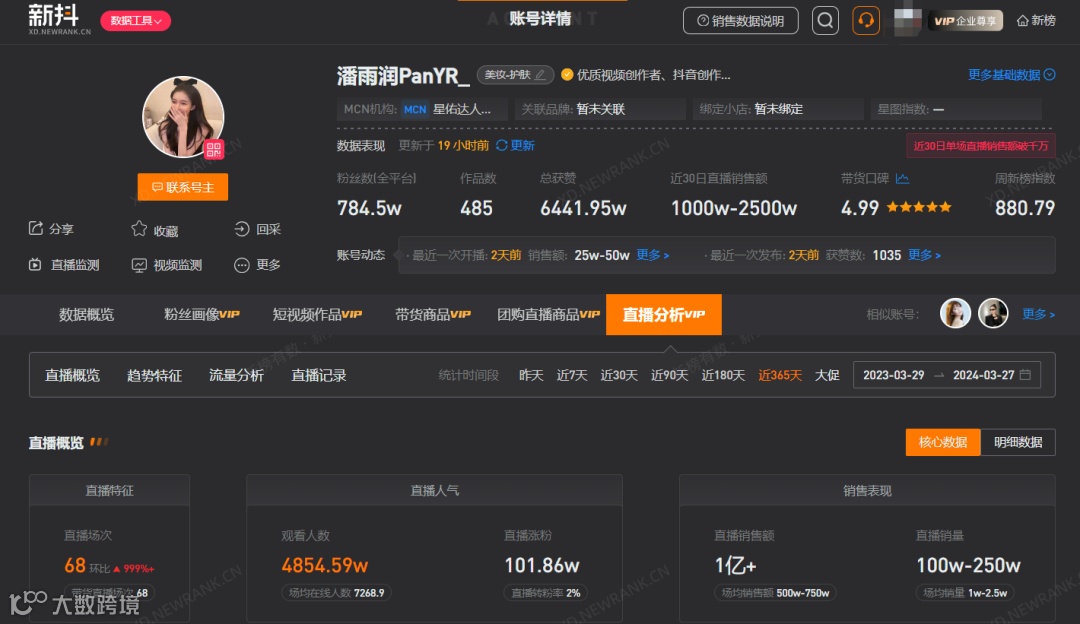
Task: Select 大促 time range
Action: pos(827,375)
